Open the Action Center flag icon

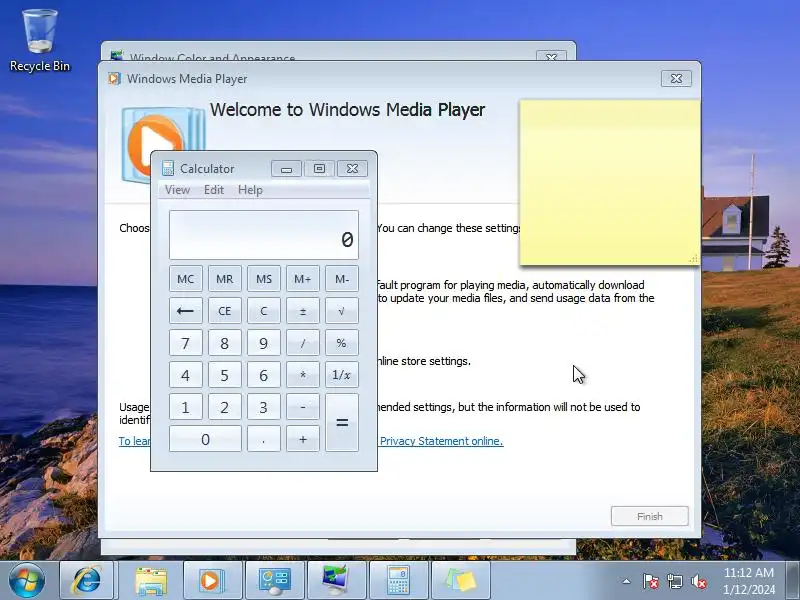coord(650,581)
